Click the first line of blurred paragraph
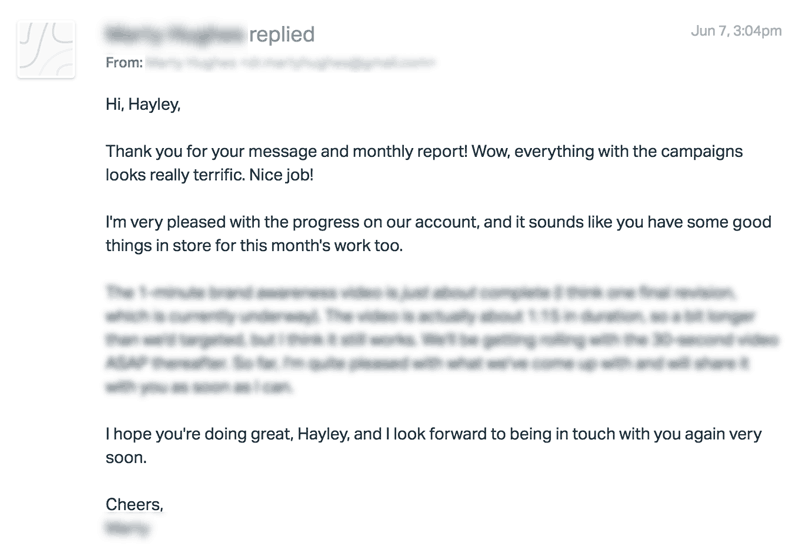The height and width of the screenshot is (554, 800). (x=420, y=293)
